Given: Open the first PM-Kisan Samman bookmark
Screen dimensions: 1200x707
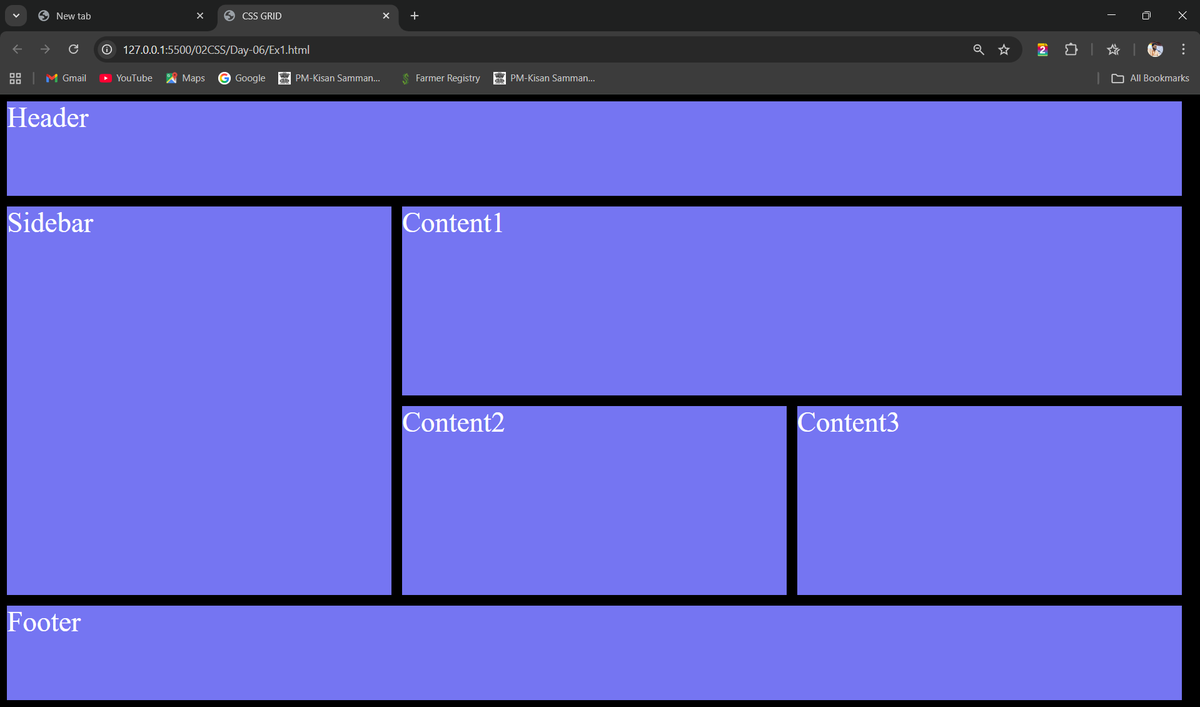Looking at the screenshot, I should click(x=329, y=78).
